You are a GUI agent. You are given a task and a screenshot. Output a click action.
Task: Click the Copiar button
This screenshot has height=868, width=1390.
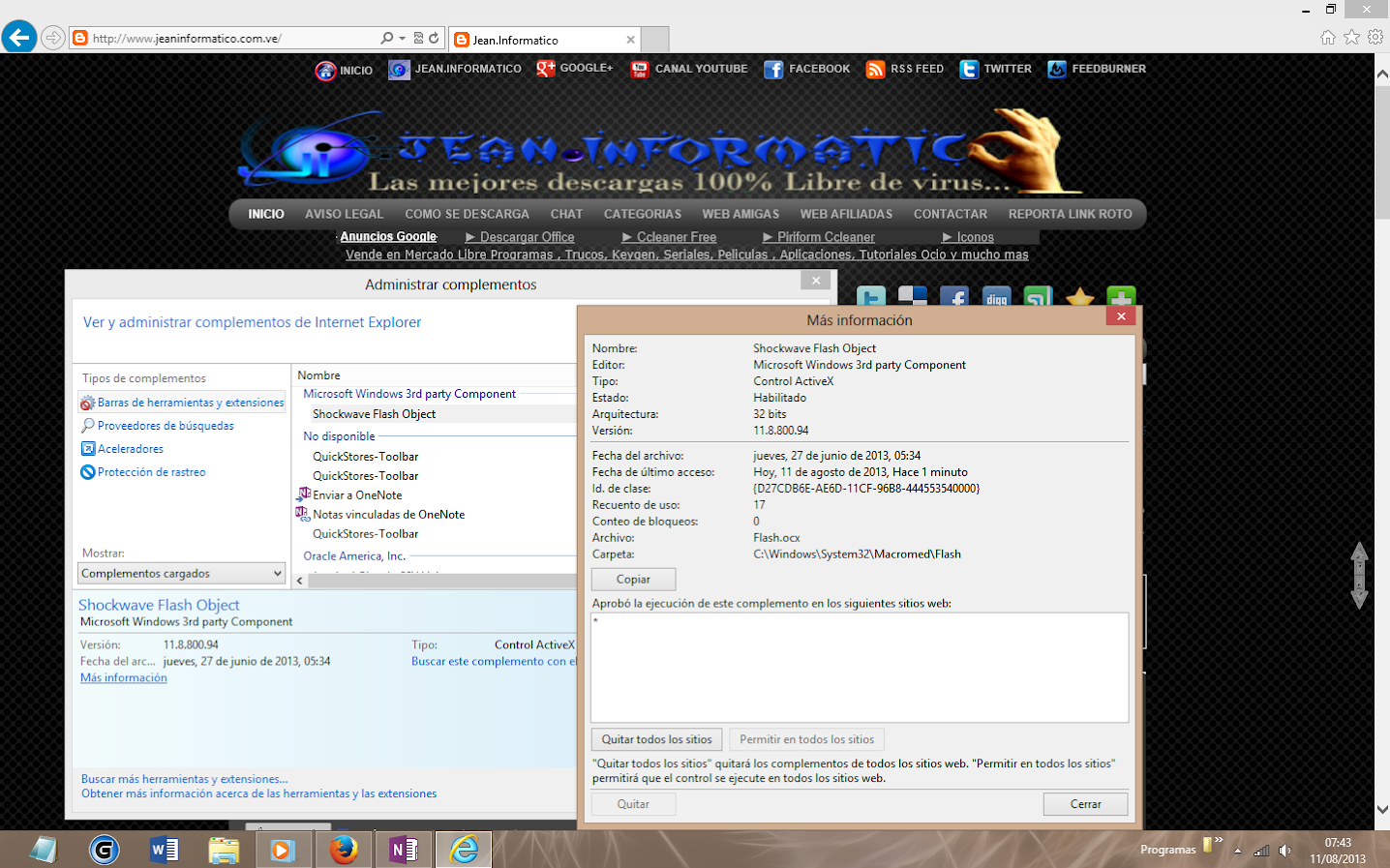[634, 580]
